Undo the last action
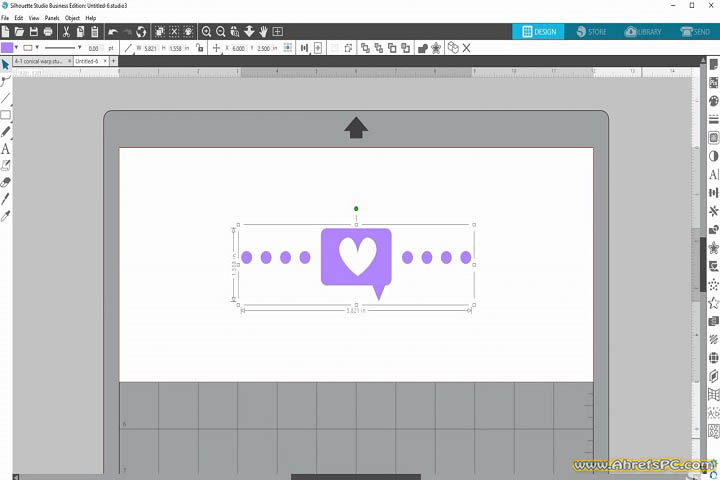 [x=112, y=32]
